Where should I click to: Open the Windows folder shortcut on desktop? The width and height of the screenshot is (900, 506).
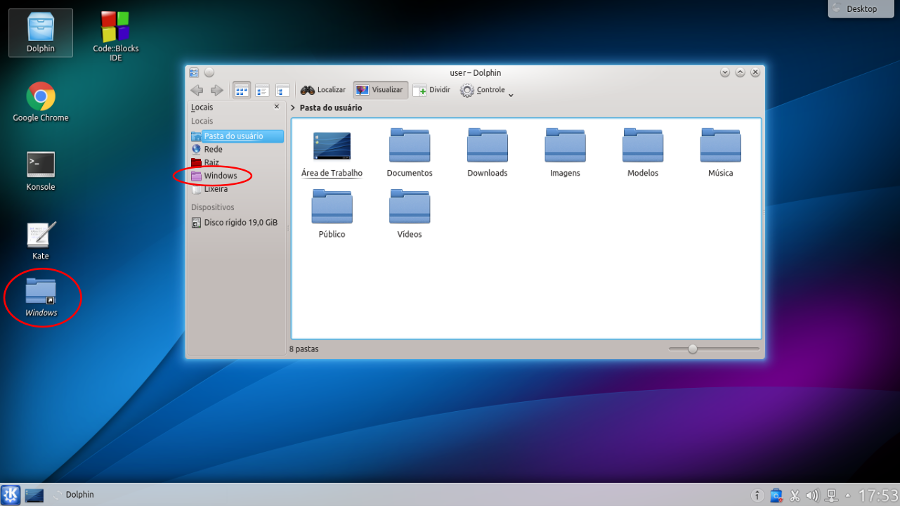[x=41, y=297]
